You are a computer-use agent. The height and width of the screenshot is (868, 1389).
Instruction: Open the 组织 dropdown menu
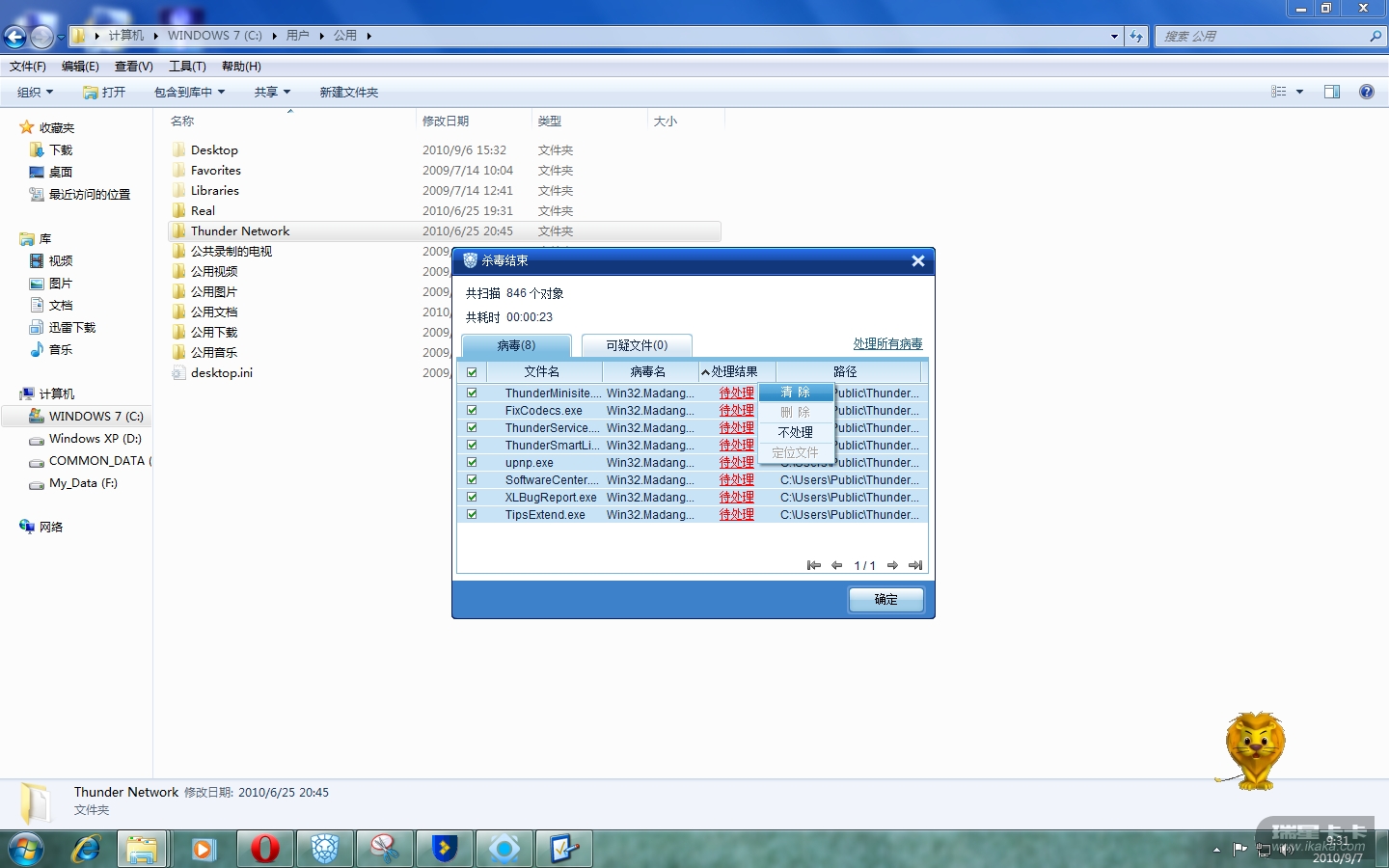click(35, 92)
